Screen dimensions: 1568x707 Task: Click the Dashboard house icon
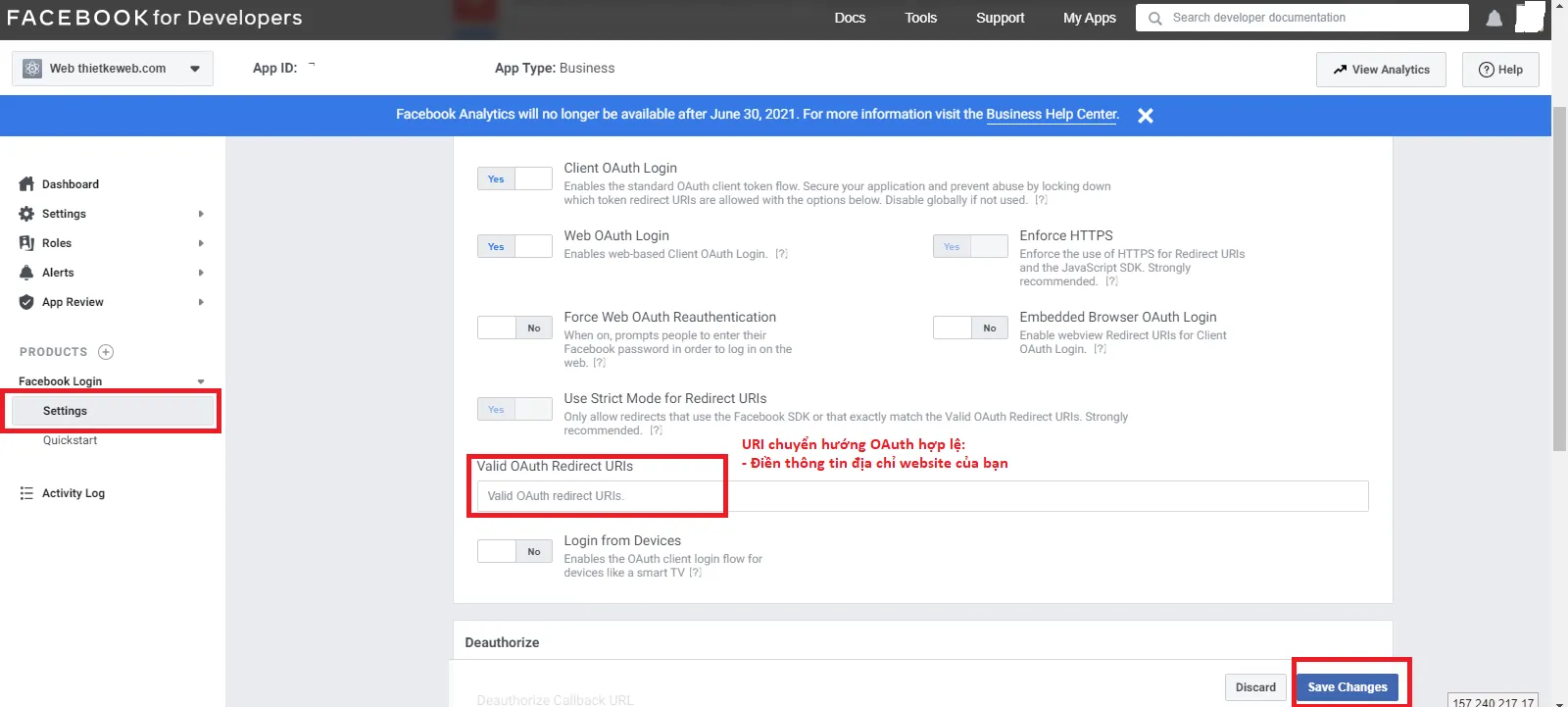click(26, 184)
